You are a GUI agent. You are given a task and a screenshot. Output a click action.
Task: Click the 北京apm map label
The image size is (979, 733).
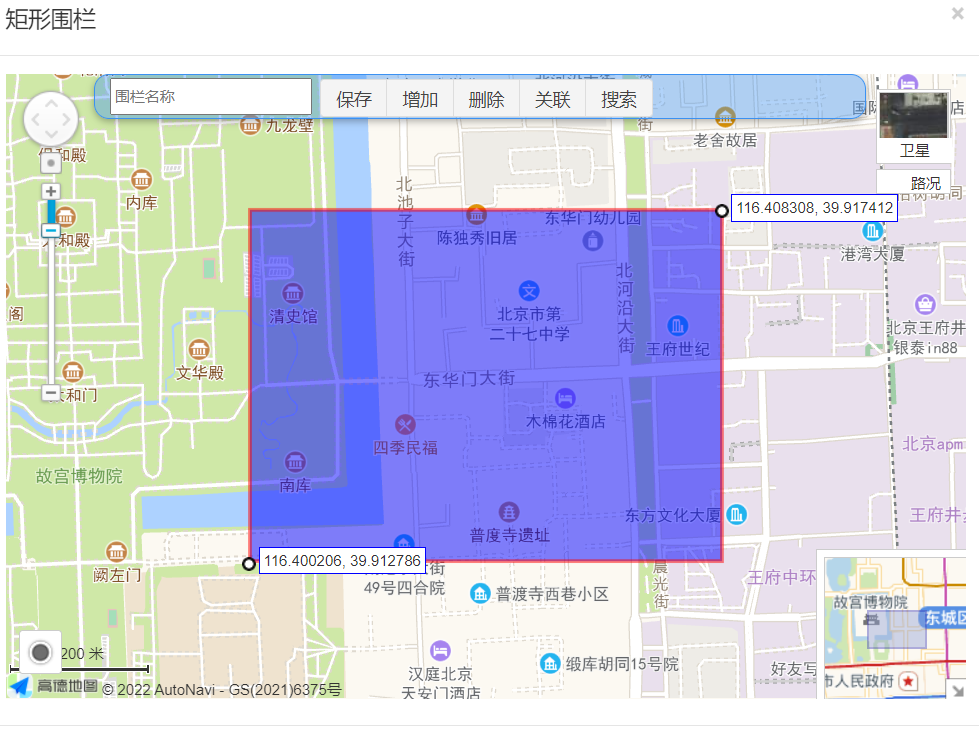[932, 444]
